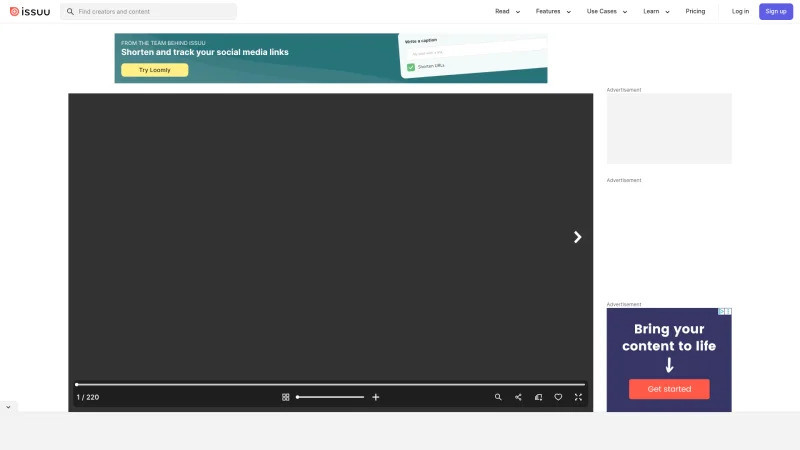Focus the Find creators and content field
Image resolution: width=800 pixels, height=450 pixels.
[x=148, y=11]
